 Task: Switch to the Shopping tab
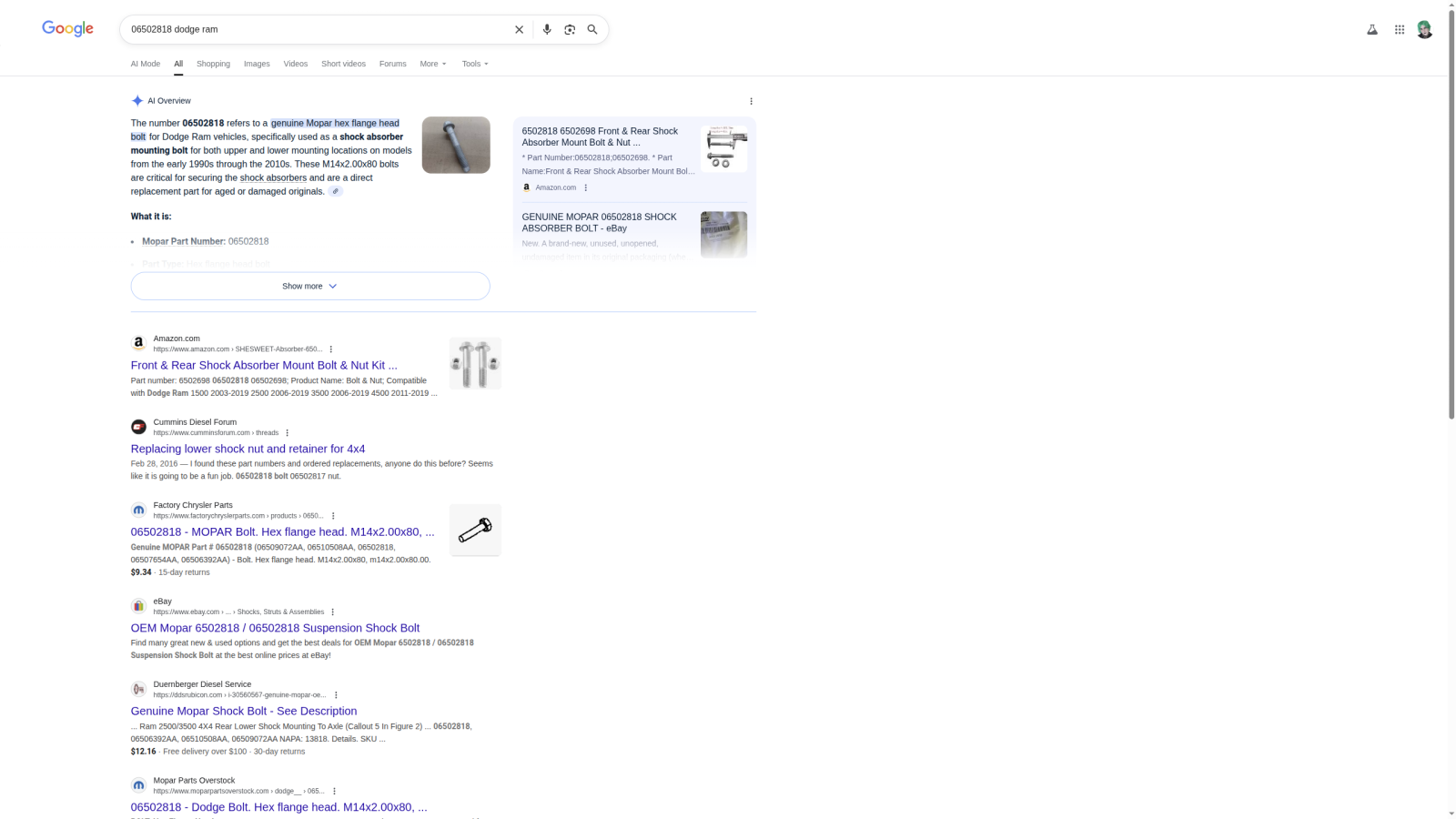point(213,64)
